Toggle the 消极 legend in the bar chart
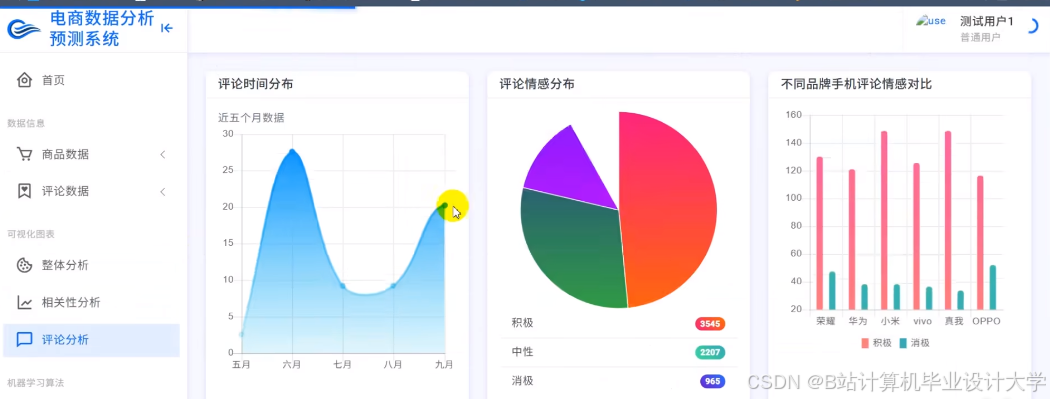 915,343
